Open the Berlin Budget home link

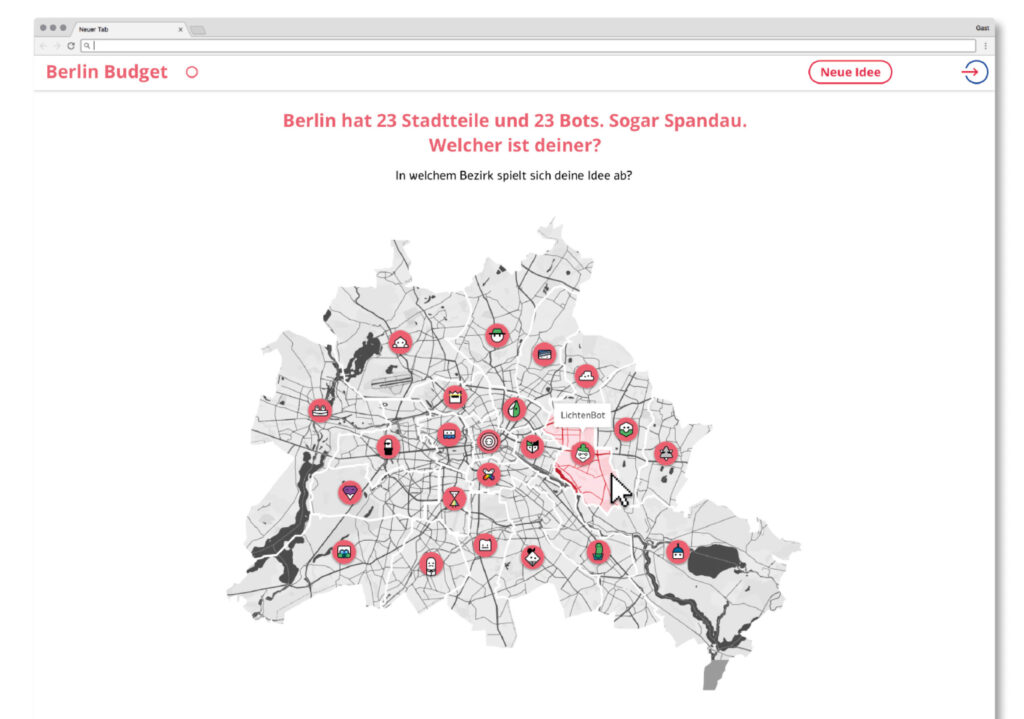[107, 72]
